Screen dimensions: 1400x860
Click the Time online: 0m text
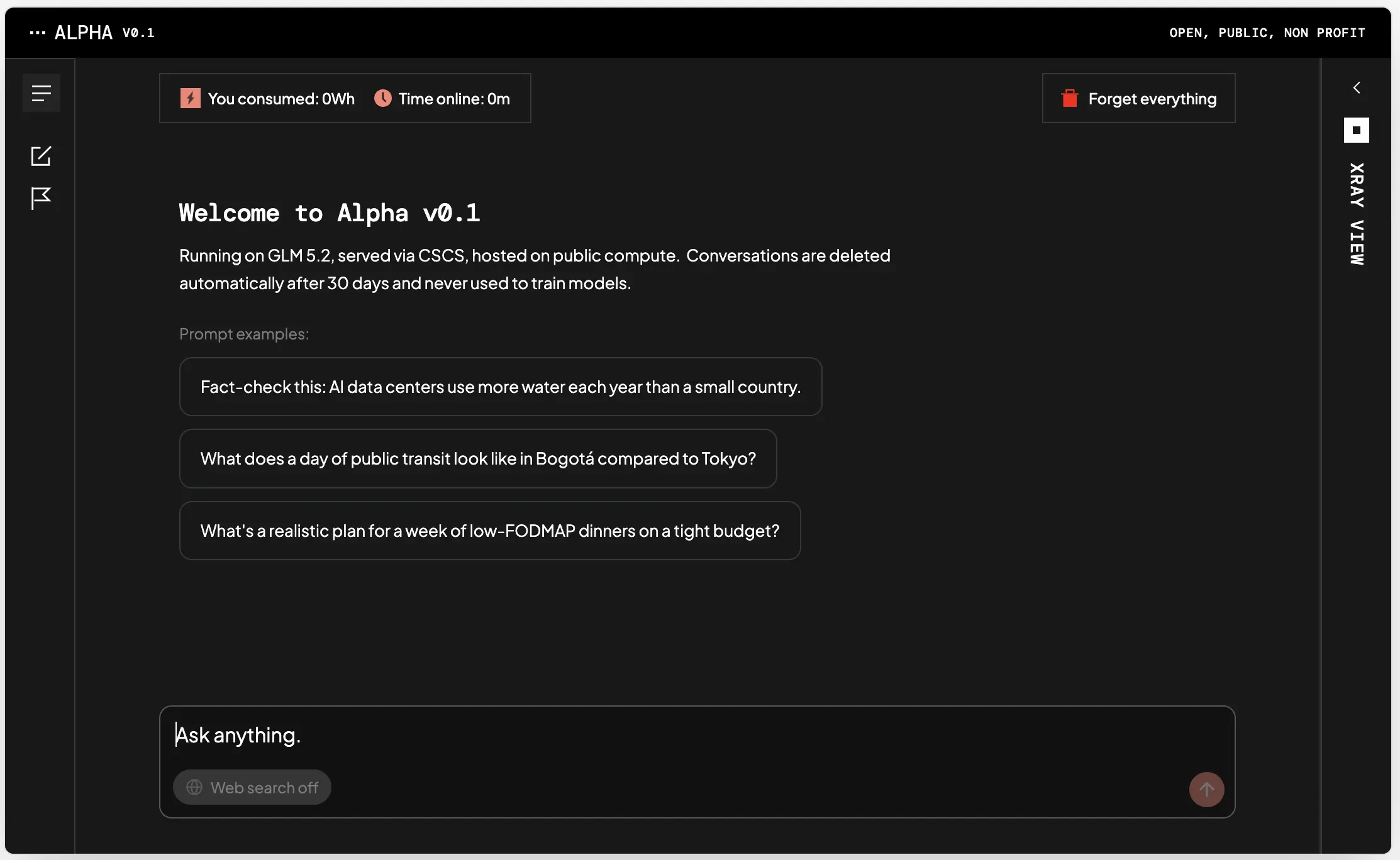click(x=454, y=99)
